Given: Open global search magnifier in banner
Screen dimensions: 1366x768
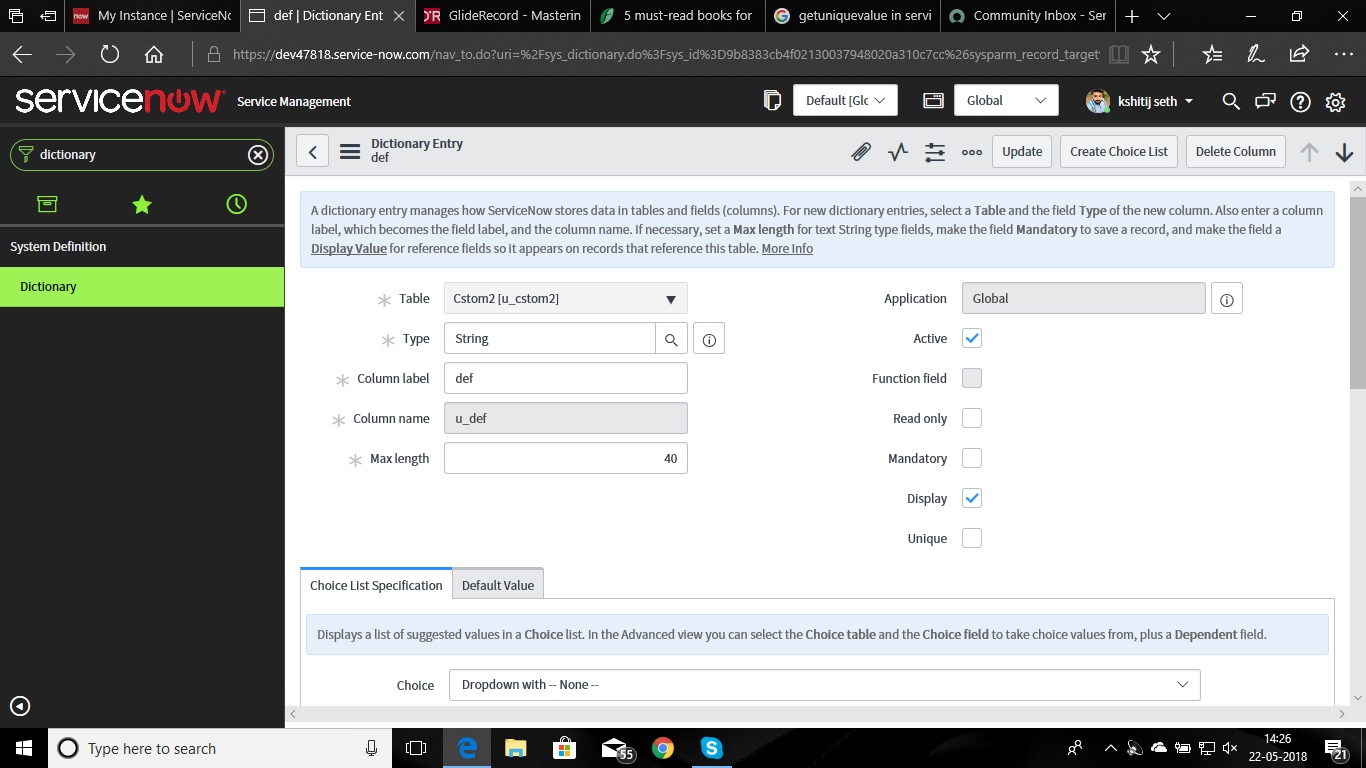Looking at the screenshot, I should 1231,101.
